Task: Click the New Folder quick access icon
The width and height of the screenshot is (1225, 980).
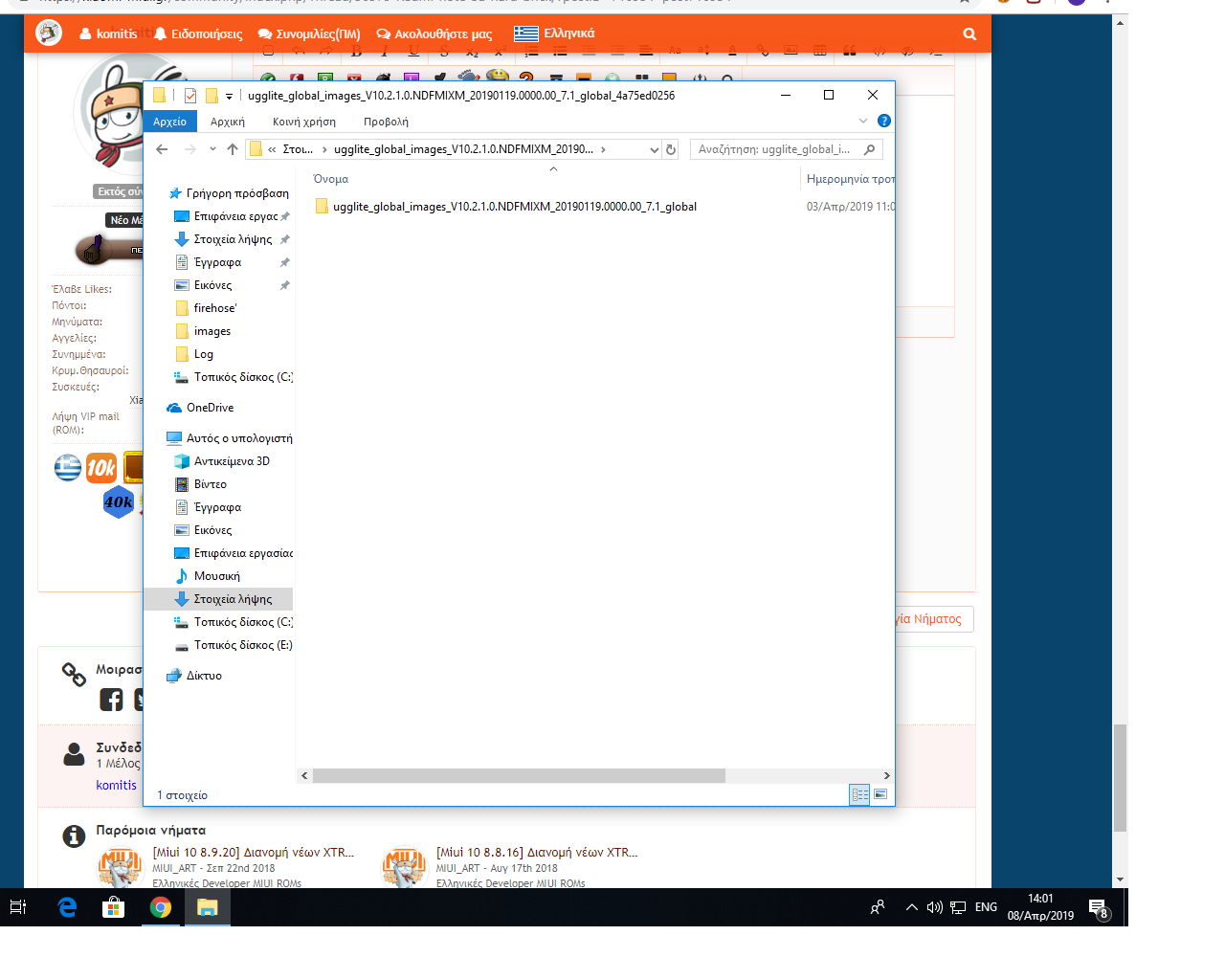Action: 212,95
